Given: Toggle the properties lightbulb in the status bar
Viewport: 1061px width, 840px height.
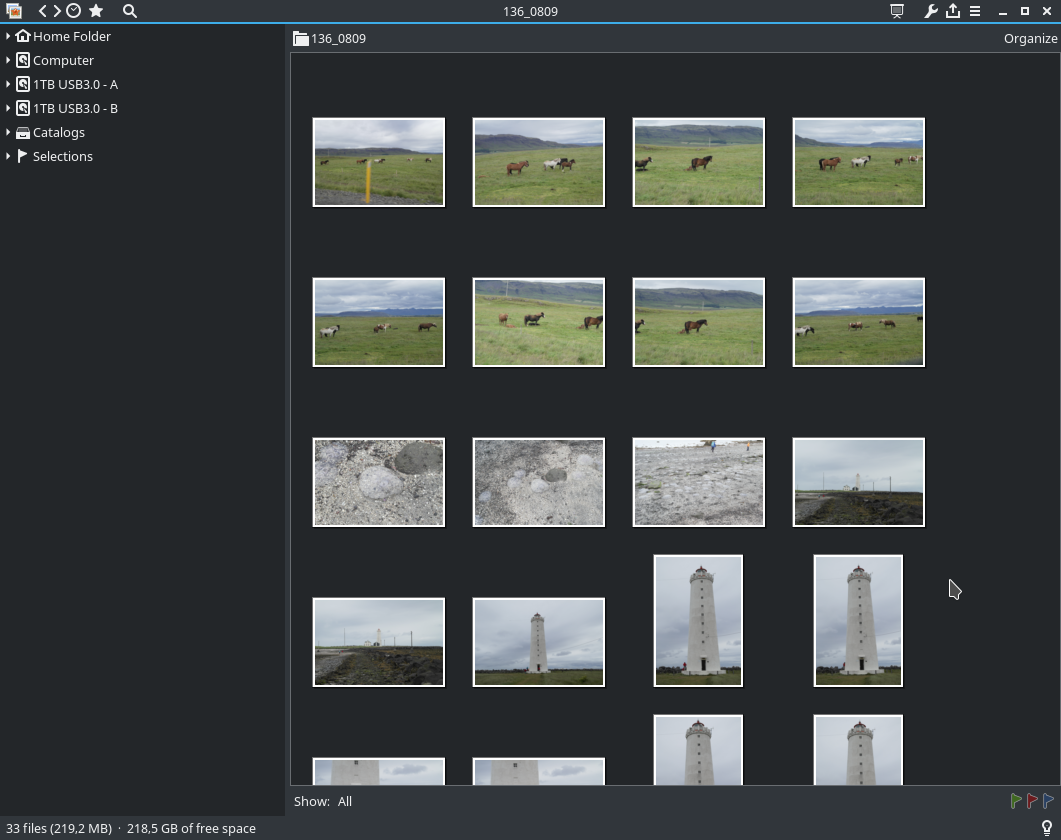Looking at the screenshot, I should point(1047,828).
